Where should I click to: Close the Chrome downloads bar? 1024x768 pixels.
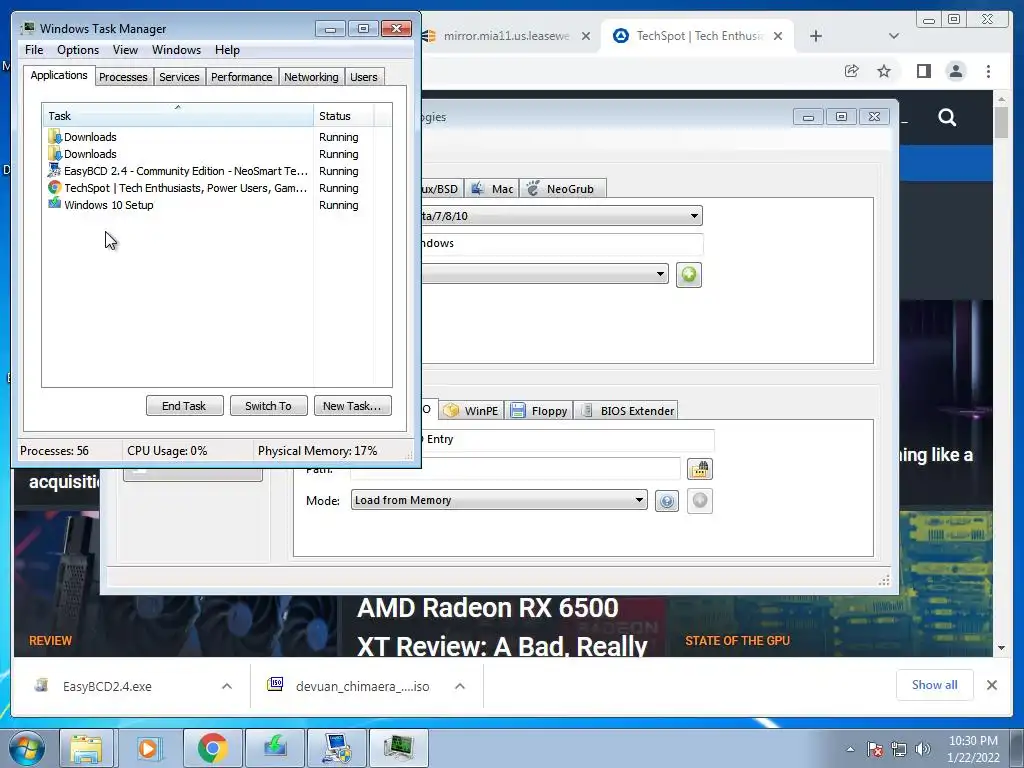point(991,685)
